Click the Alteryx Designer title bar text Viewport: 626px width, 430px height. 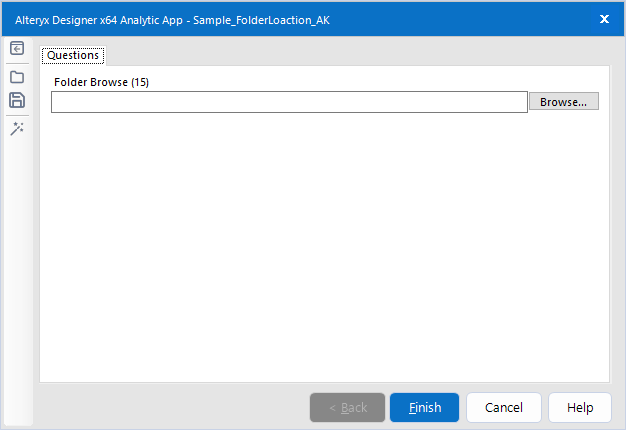pyautogui.click(x=172, y=19)
